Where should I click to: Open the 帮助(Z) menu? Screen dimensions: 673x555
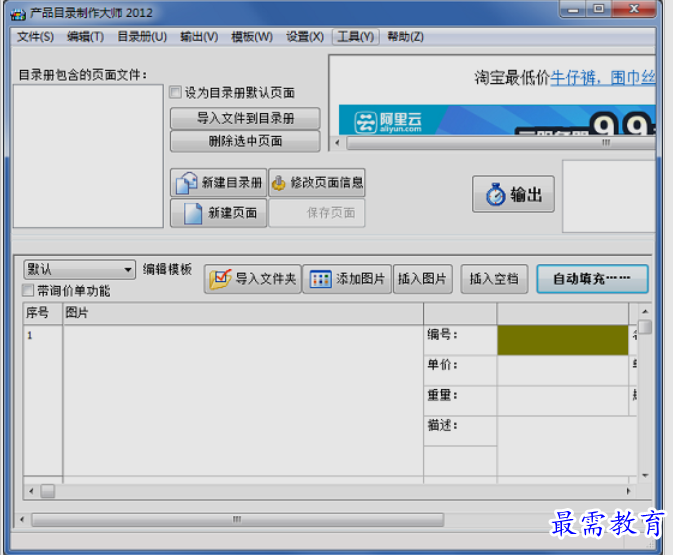(x=405, y=37)
